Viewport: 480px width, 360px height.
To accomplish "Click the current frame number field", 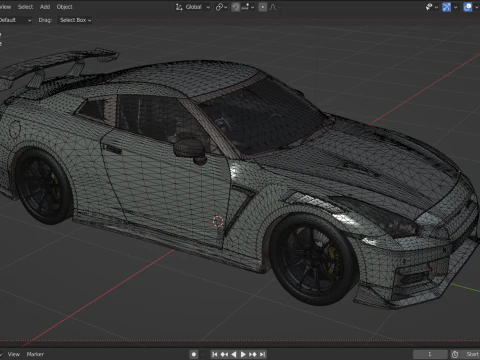I will (430, 354).
